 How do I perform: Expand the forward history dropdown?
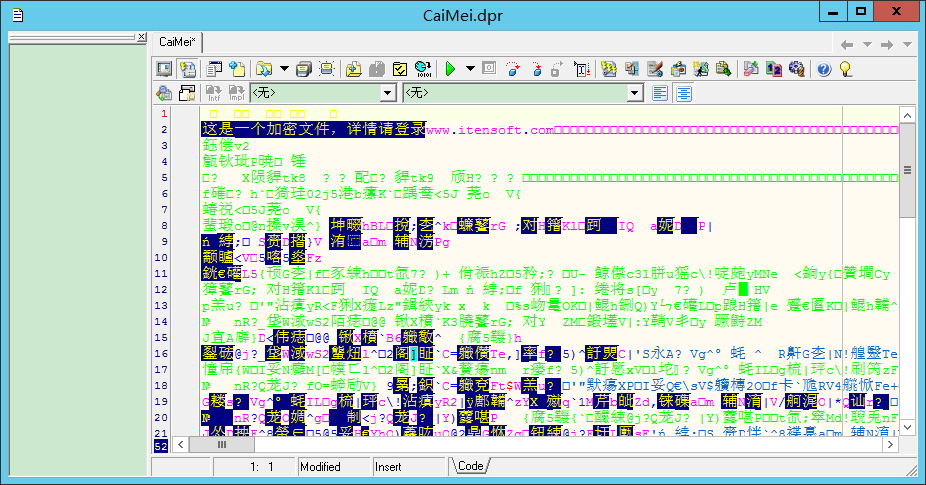(907, 44)
